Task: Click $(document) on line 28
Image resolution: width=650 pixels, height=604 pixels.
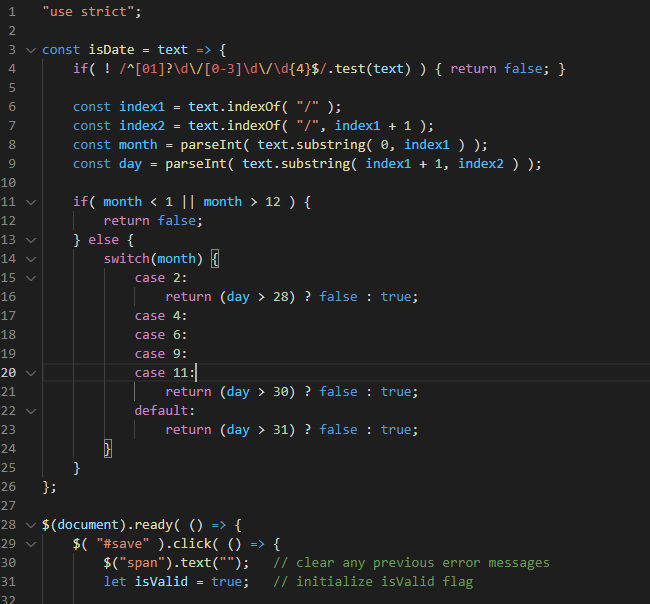Action: [x=84, y=525]
